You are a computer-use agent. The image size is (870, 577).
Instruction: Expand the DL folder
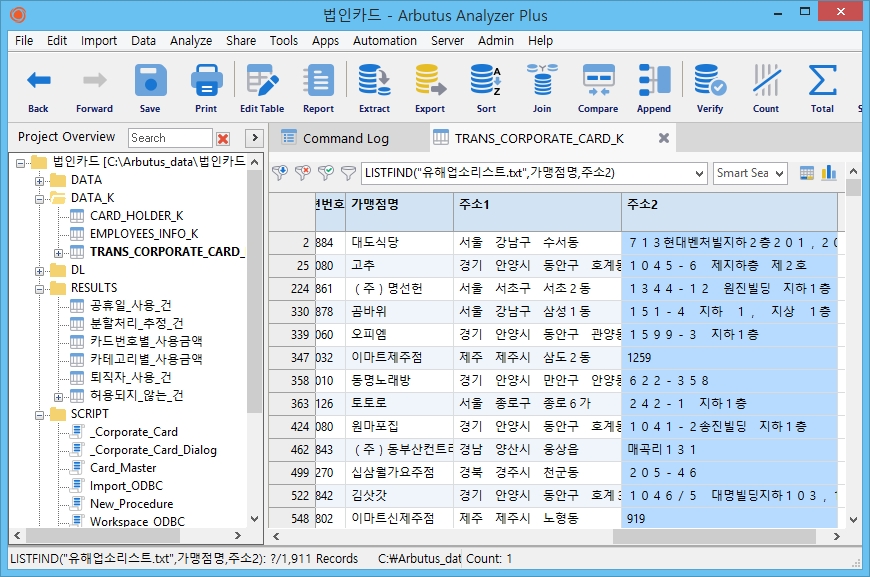click(39, 271)
